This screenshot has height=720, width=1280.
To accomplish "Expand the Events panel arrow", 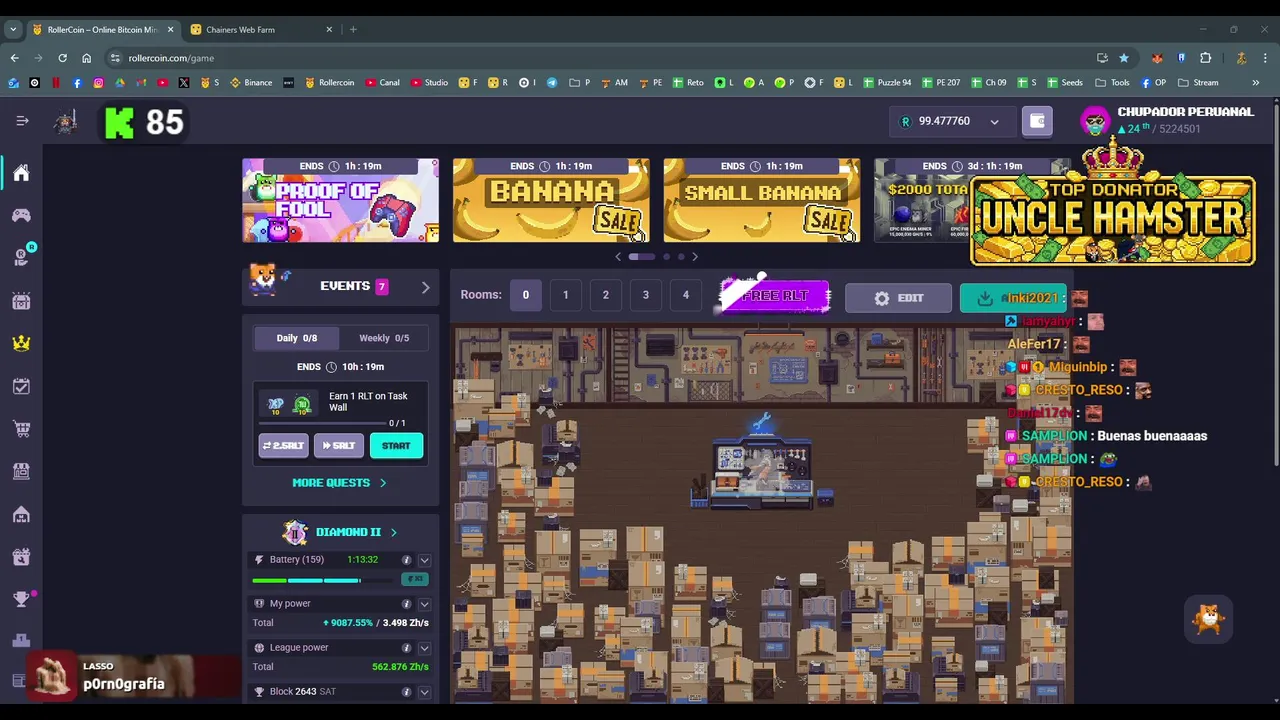I will (x=425, y=287).
